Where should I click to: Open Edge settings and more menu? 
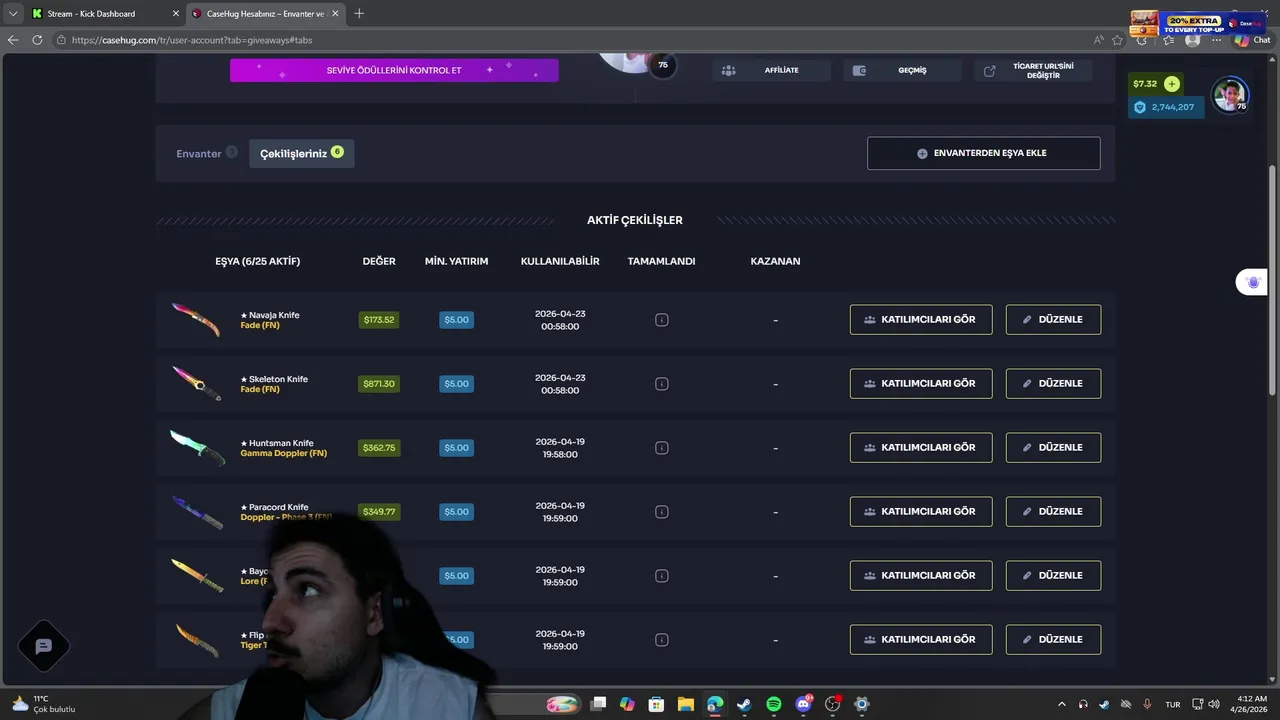pos(1216,40)
